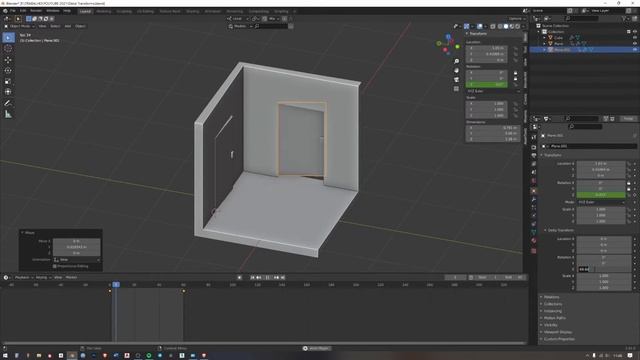Switch to the Modeling workspace tab
The image size is (640, 360).
click(x=104, y=11)
